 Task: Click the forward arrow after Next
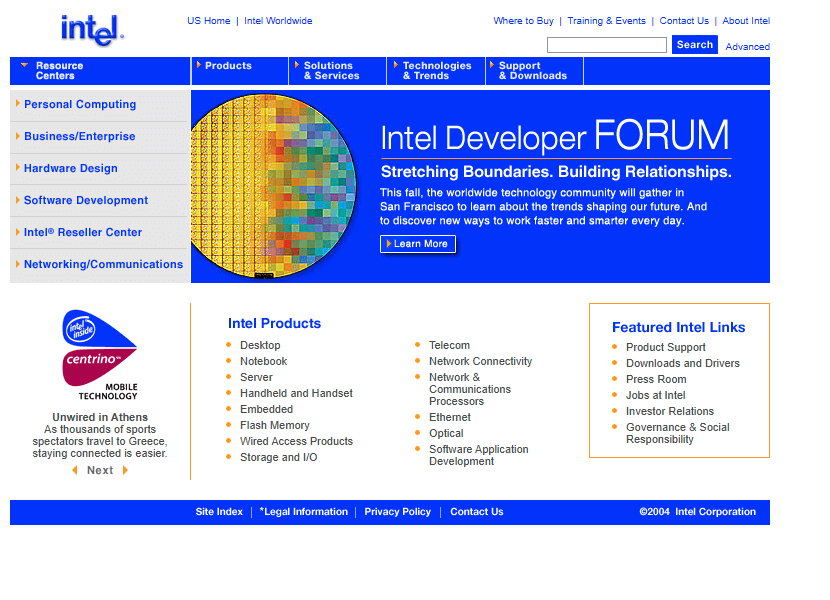[x=125, y=470]
